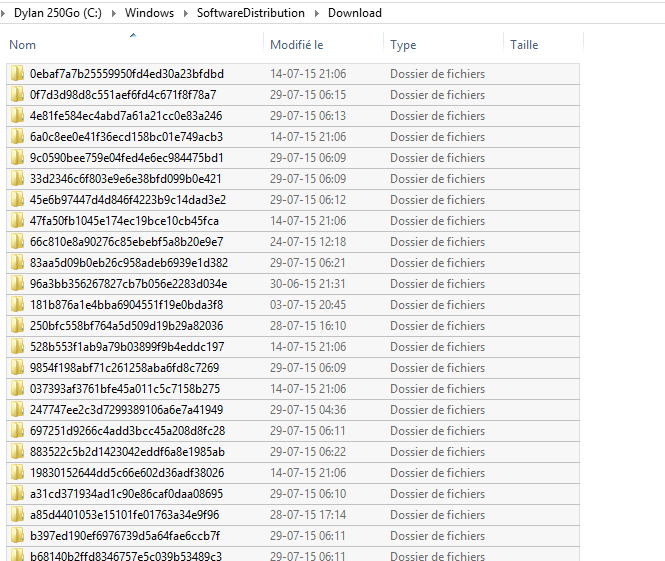
Task: Click folder icon of 47fa50fb1045e174ec19bce10cb45fca
Action: (17, 220)
